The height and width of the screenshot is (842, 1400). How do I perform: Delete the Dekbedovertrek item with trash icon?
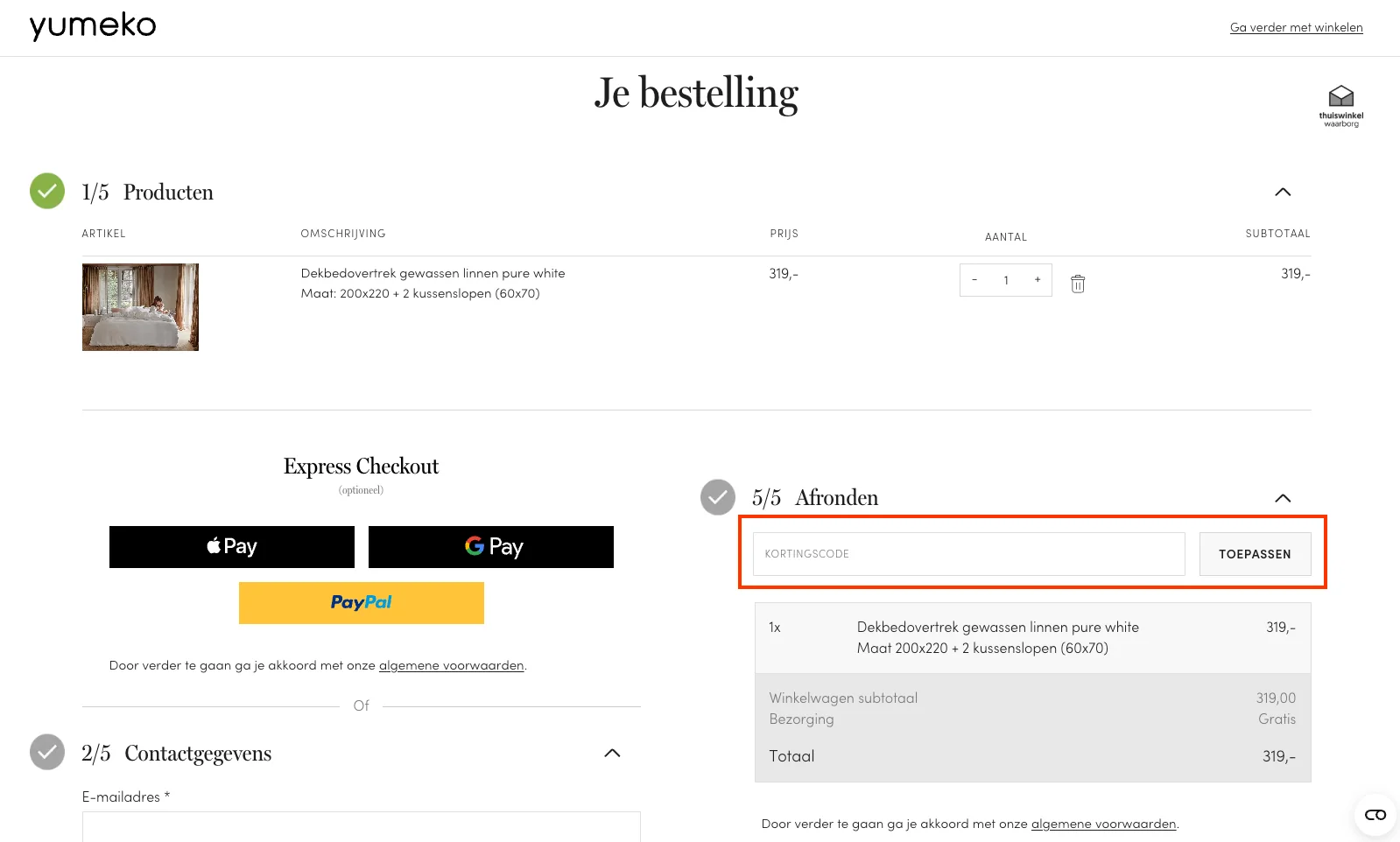(1078, 284)
